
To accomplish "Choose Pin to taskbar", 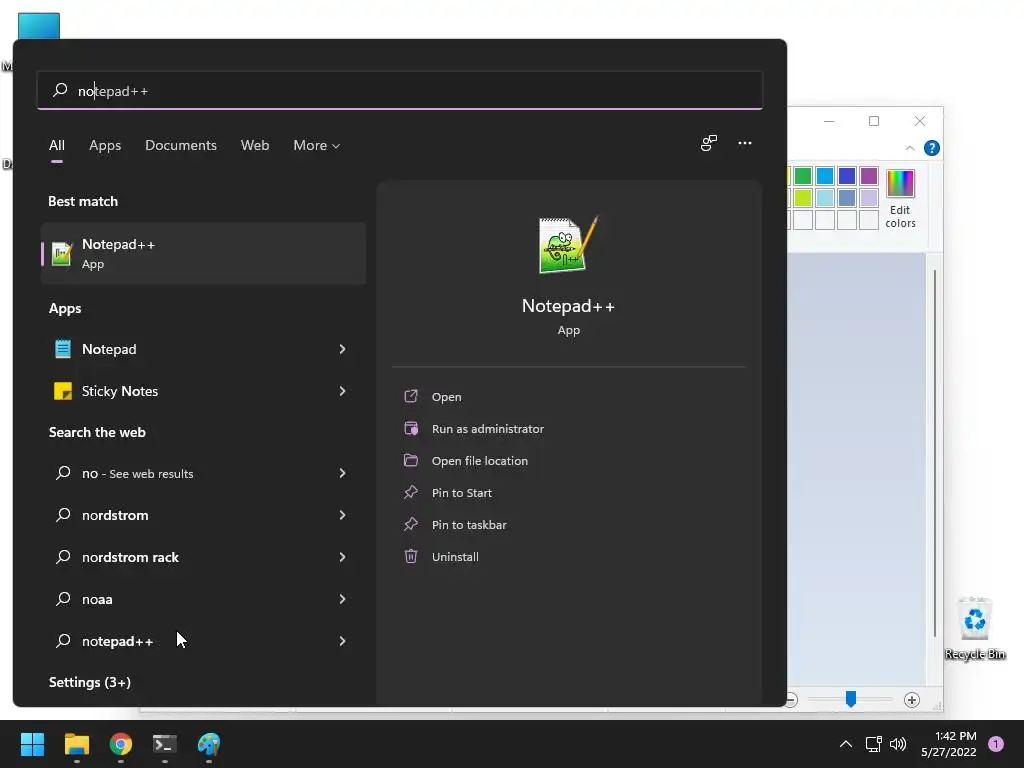I will [x=469, y=525].
